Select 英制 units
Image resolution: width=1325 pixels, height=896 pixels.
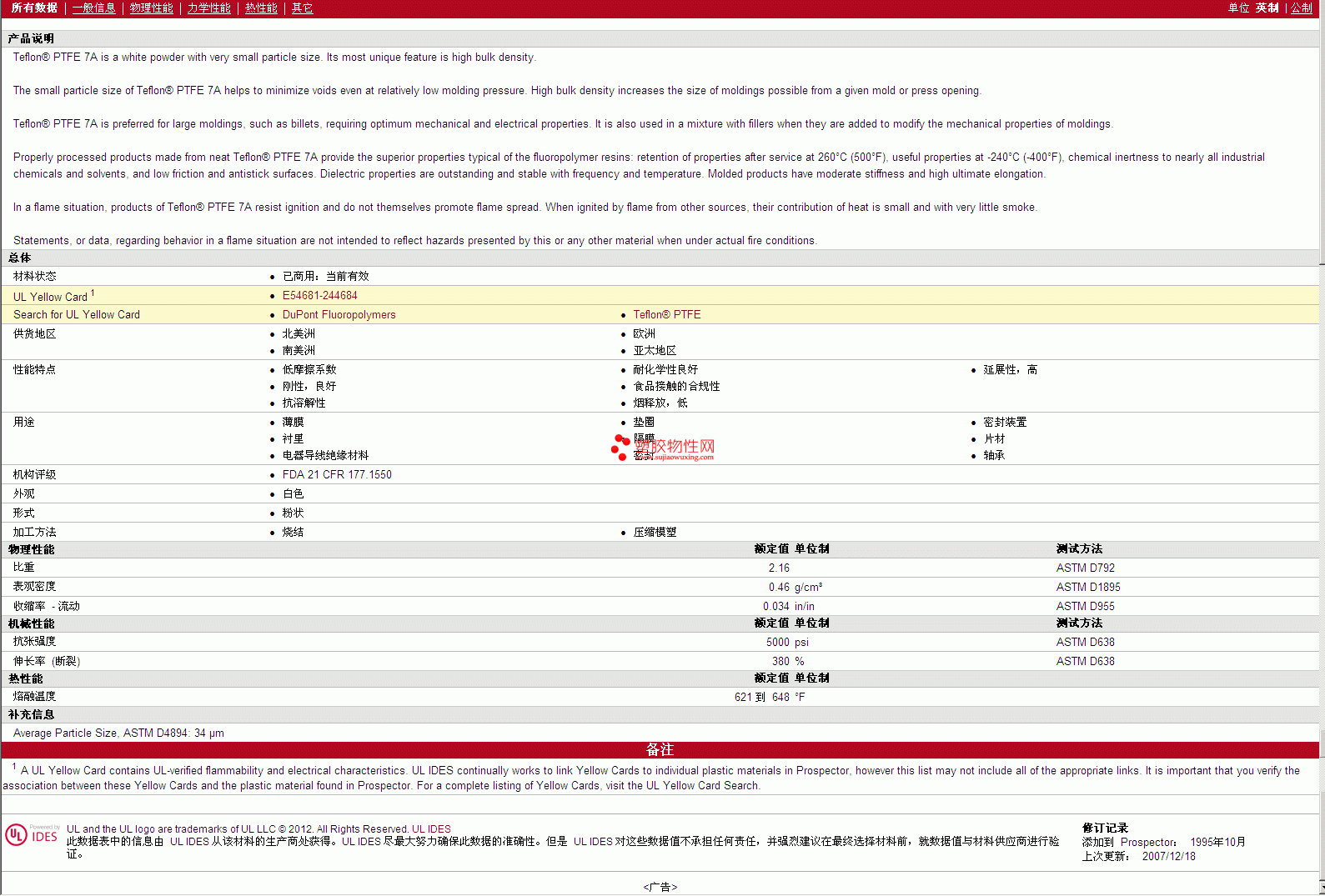1267,8
